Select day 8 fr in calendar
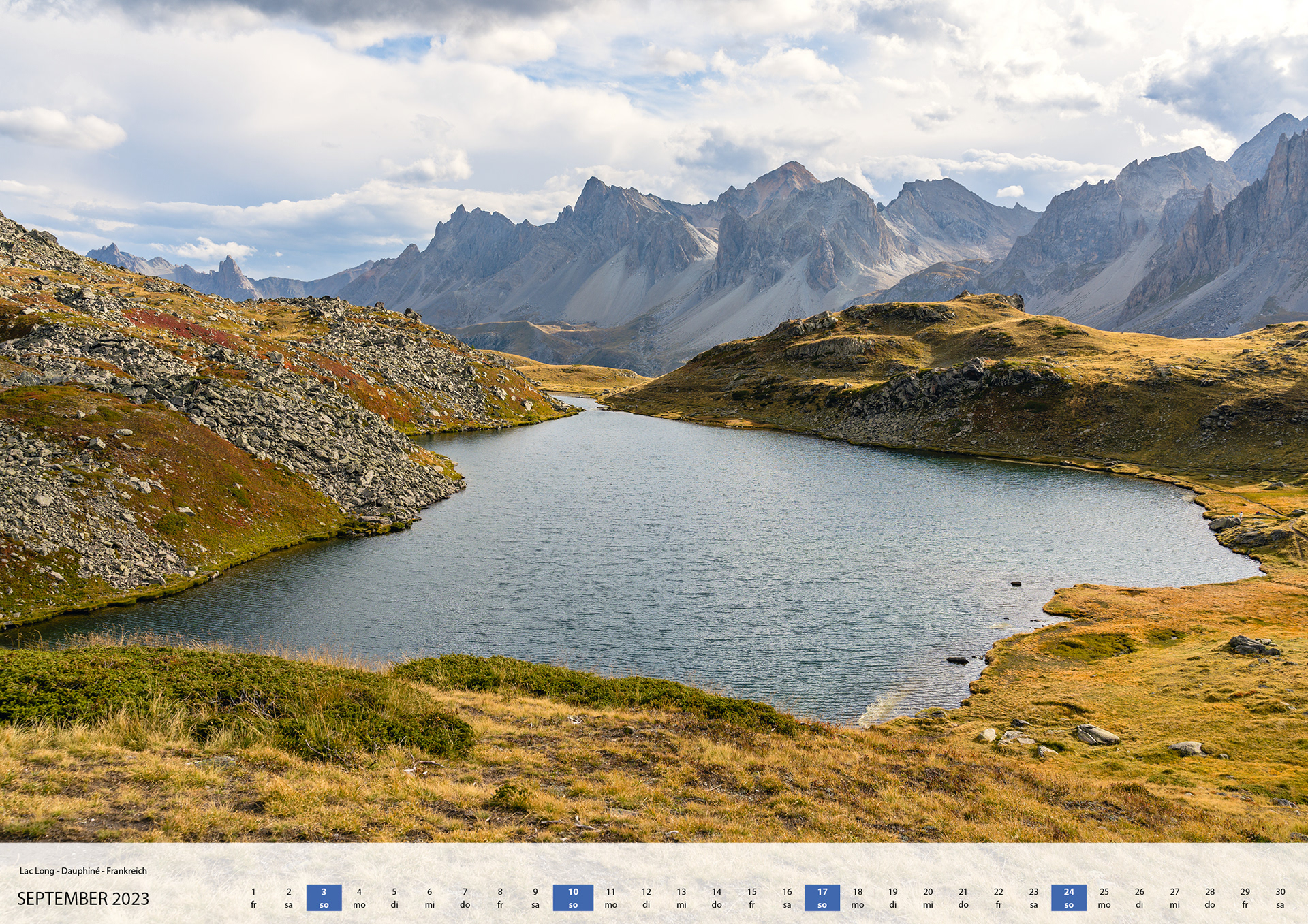The image size is (1308, 924). [500, 897]
